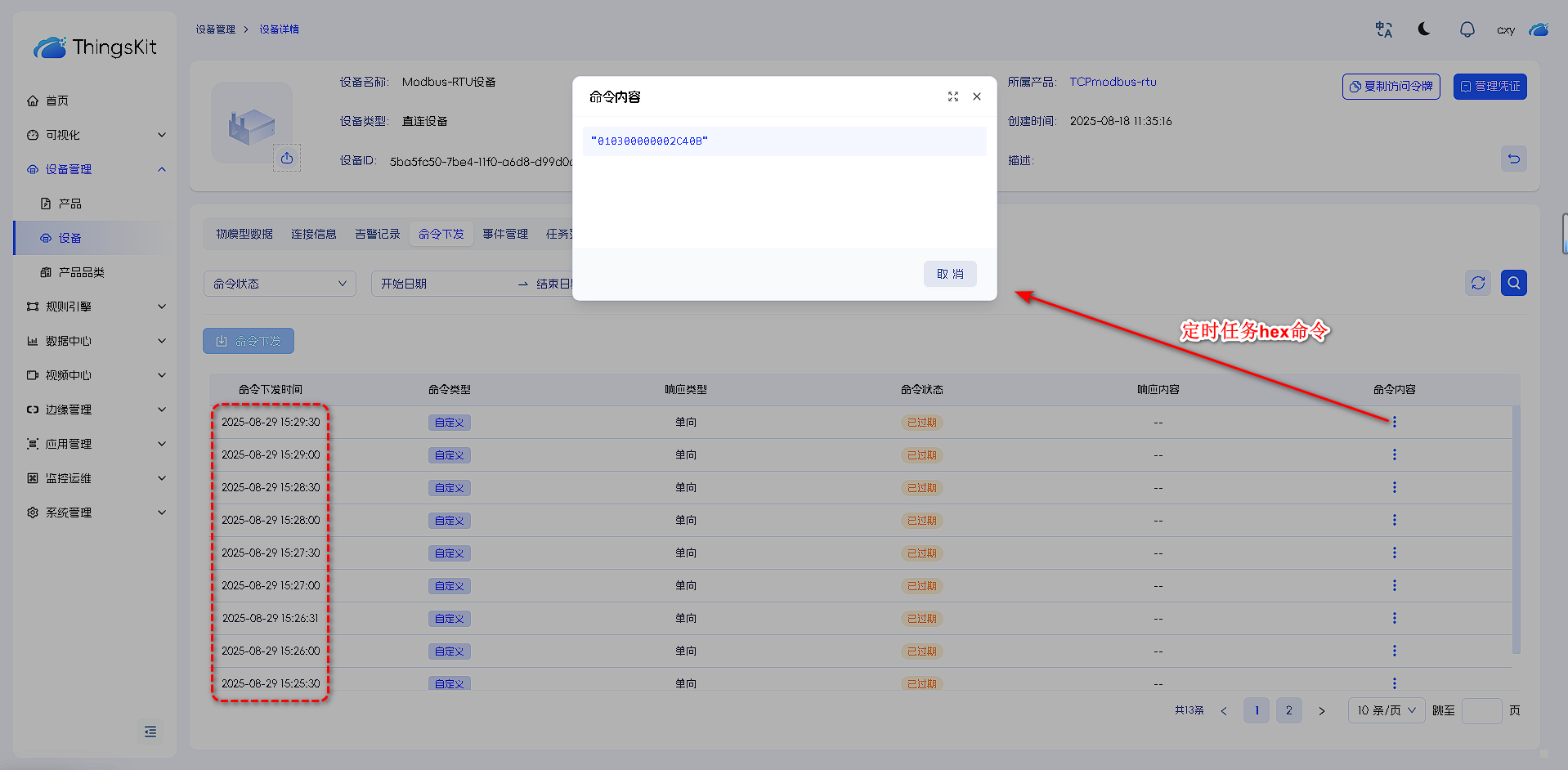Image resolution: width=1568 pixels, height=770 pixels.
Task: Click the blue search icon button
Action: click(x=1513, y=283)
